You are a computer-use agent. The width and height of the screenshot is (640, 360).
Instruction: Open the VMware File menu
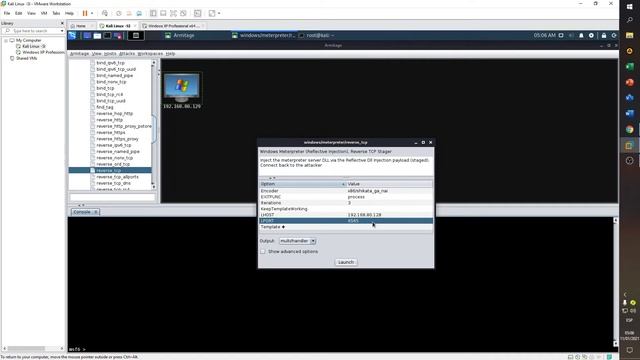pos(7,13)
